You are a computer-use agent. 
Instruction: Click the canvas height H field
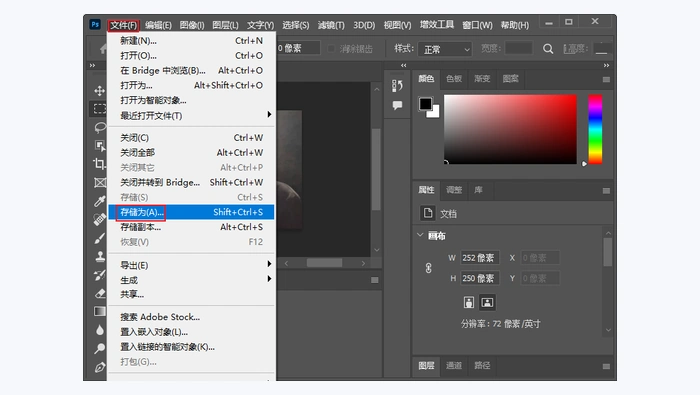tap(480, 278)
